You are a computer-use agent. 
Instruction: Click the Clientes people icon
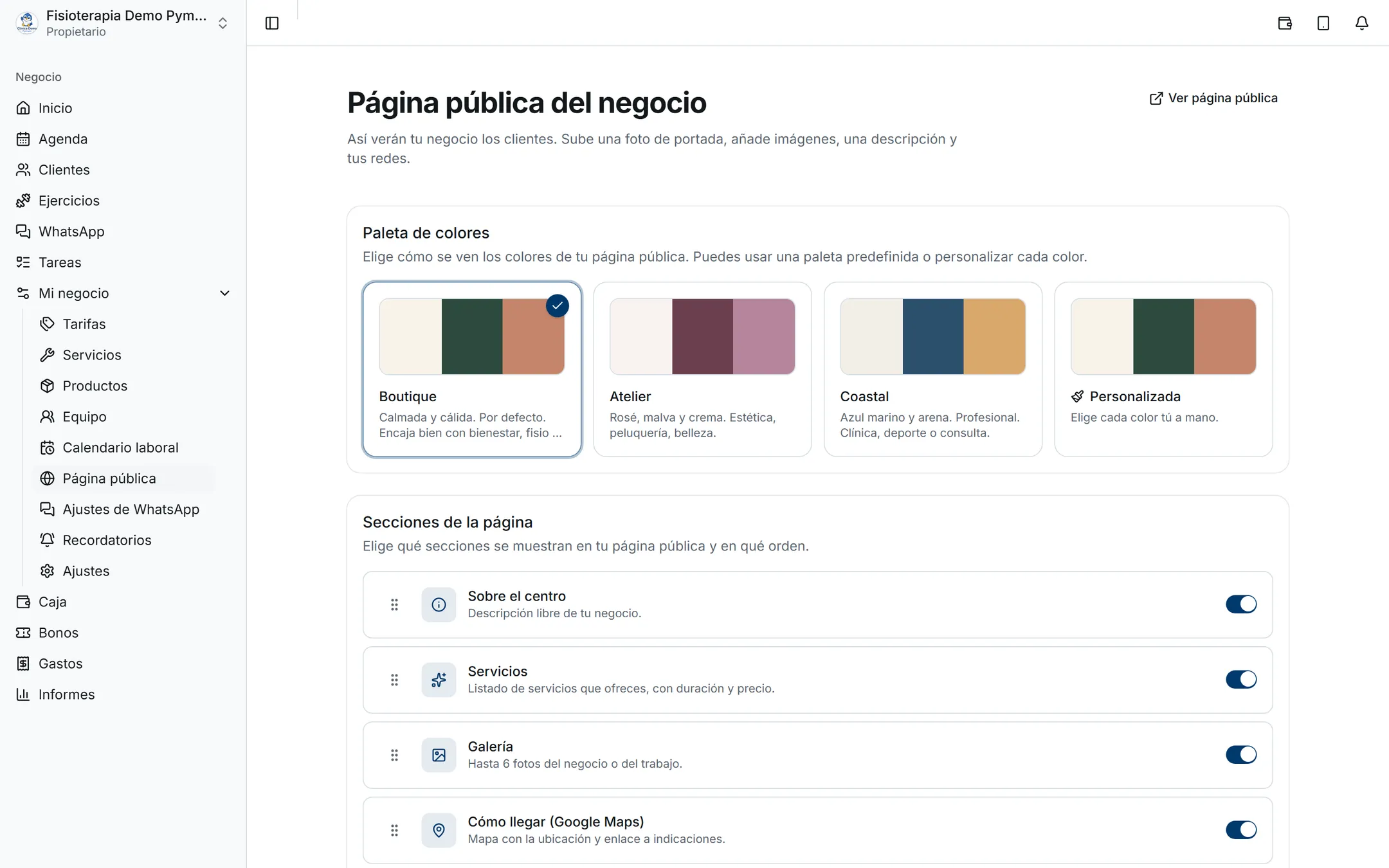pos(23,170)
